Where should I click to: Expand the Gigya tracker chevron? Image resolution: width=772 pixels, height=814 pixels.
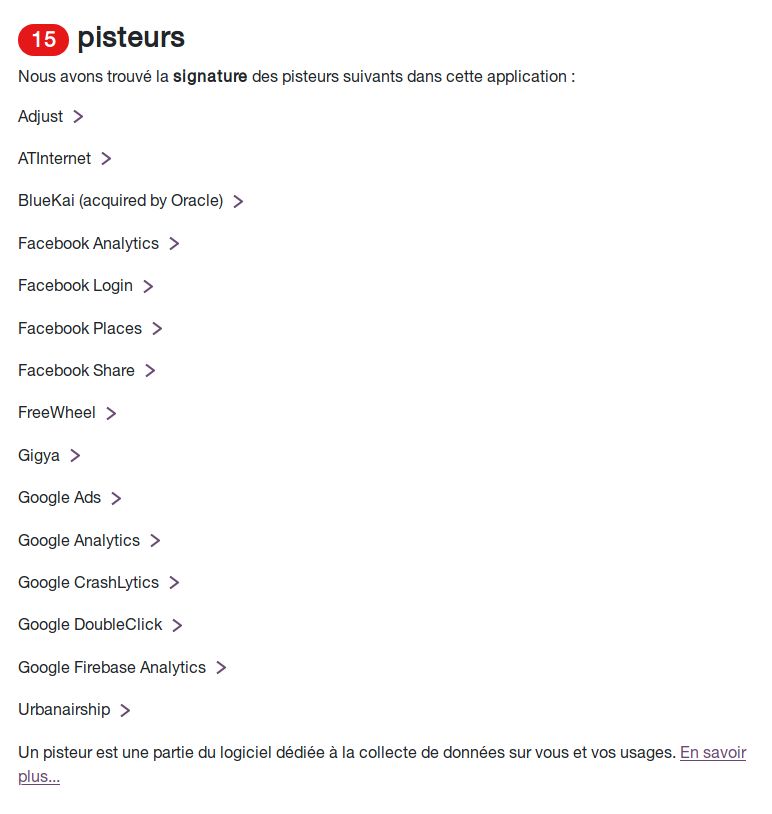(75, 456)
